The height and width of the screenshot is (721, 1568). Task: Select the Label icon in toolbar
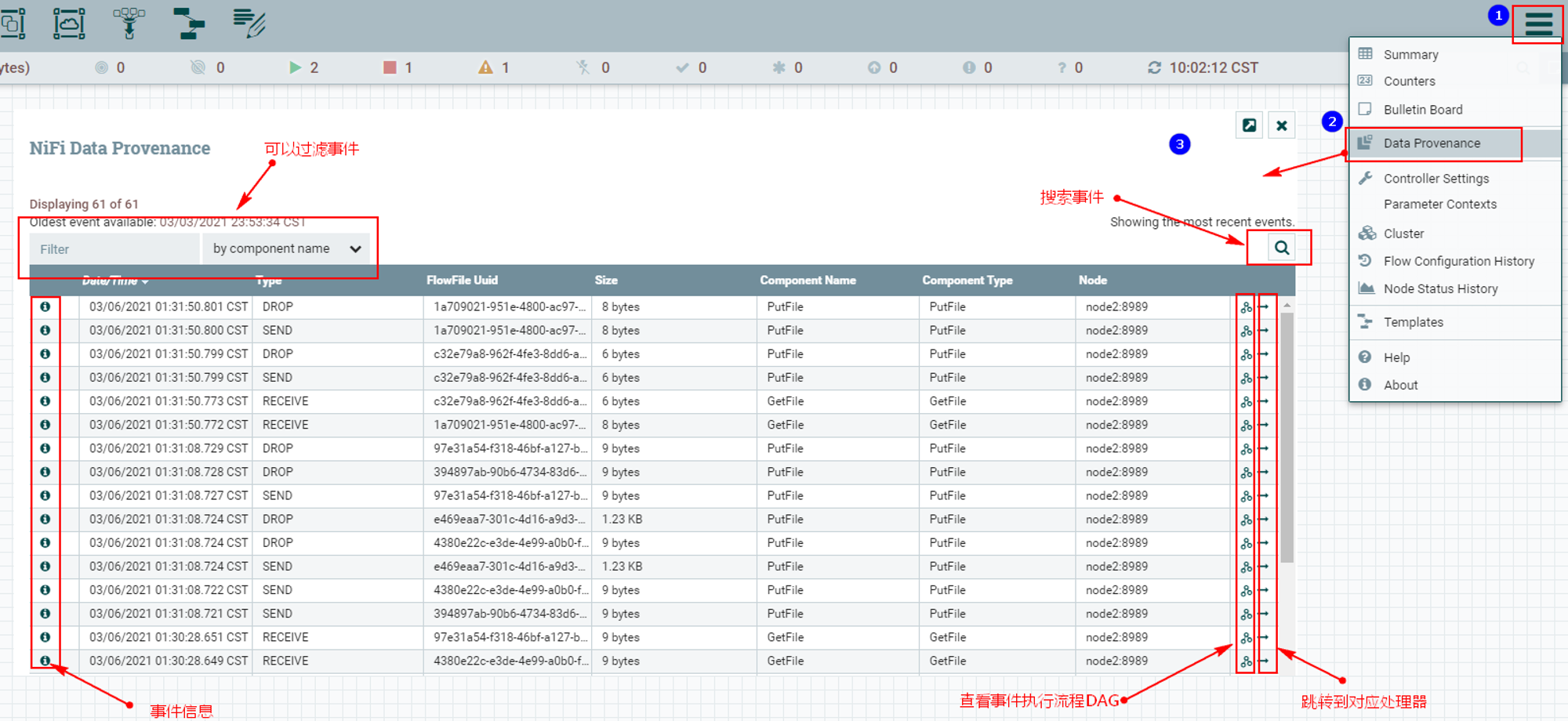coord(249,24)
